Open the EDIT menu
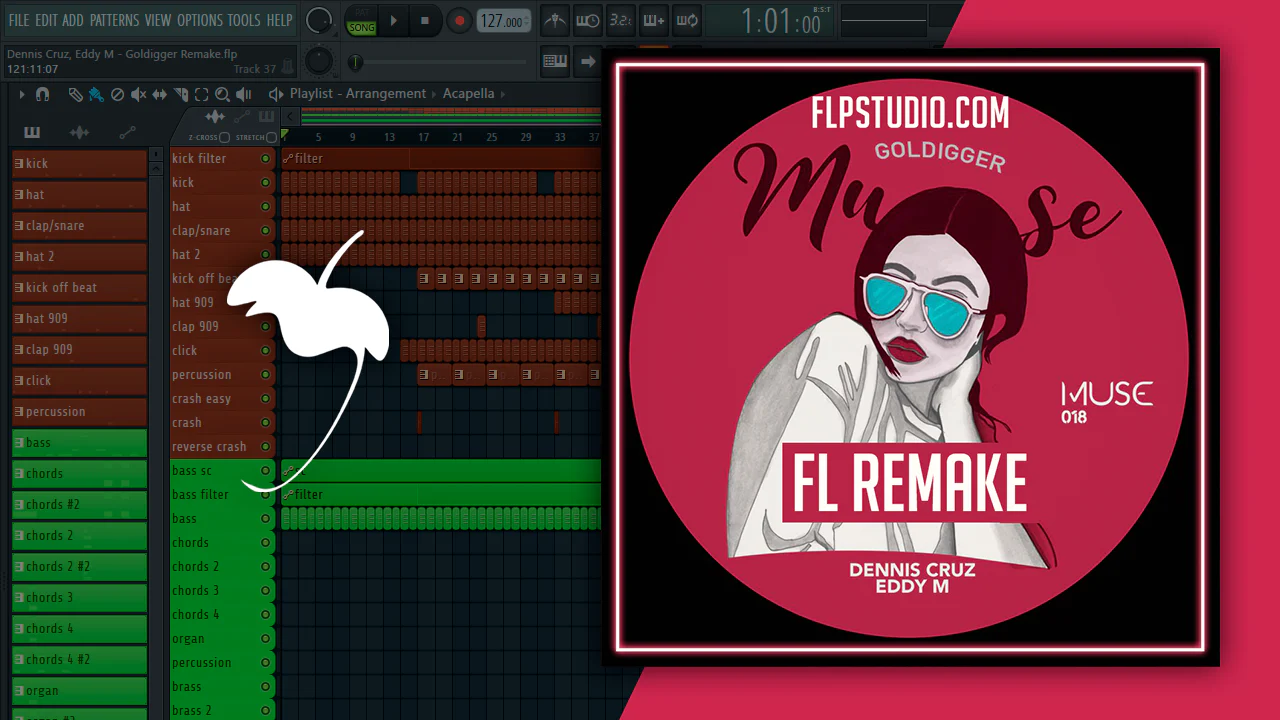1280x720 pixels. 46,20
